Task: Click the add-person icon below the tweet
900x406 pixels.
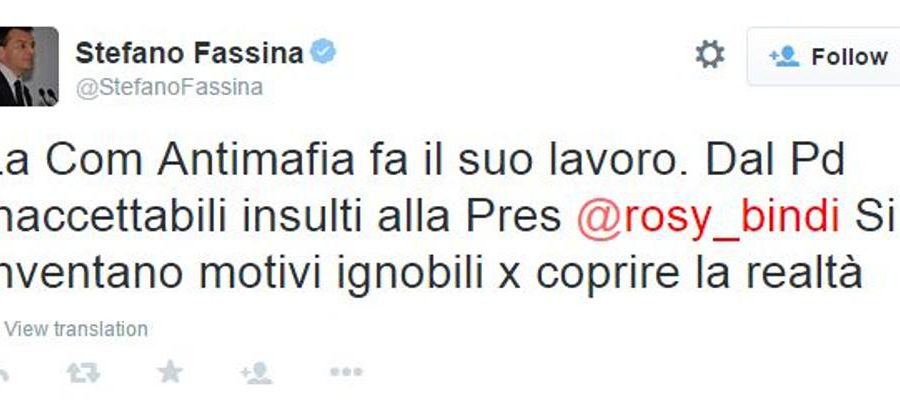Action: (256, 373)
